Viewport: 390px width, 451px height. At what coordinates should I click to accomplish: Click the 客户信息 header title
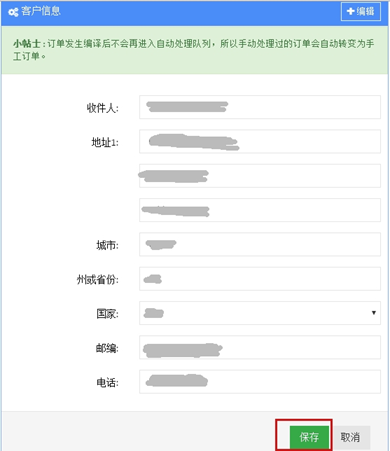[x=41, y=11]
